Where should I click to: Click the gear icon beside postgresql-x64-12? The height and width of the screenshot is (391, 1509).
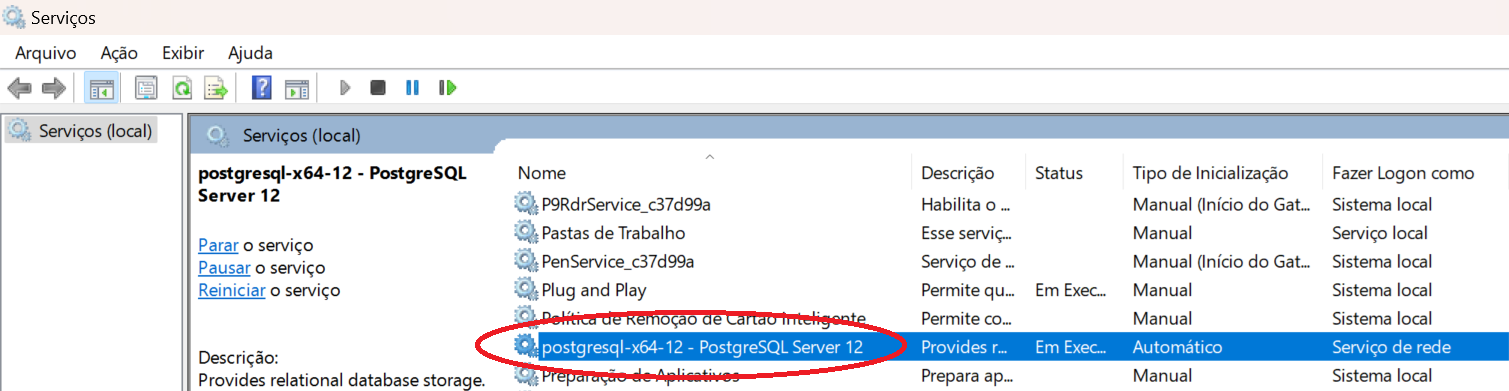(x=526, y=347)
